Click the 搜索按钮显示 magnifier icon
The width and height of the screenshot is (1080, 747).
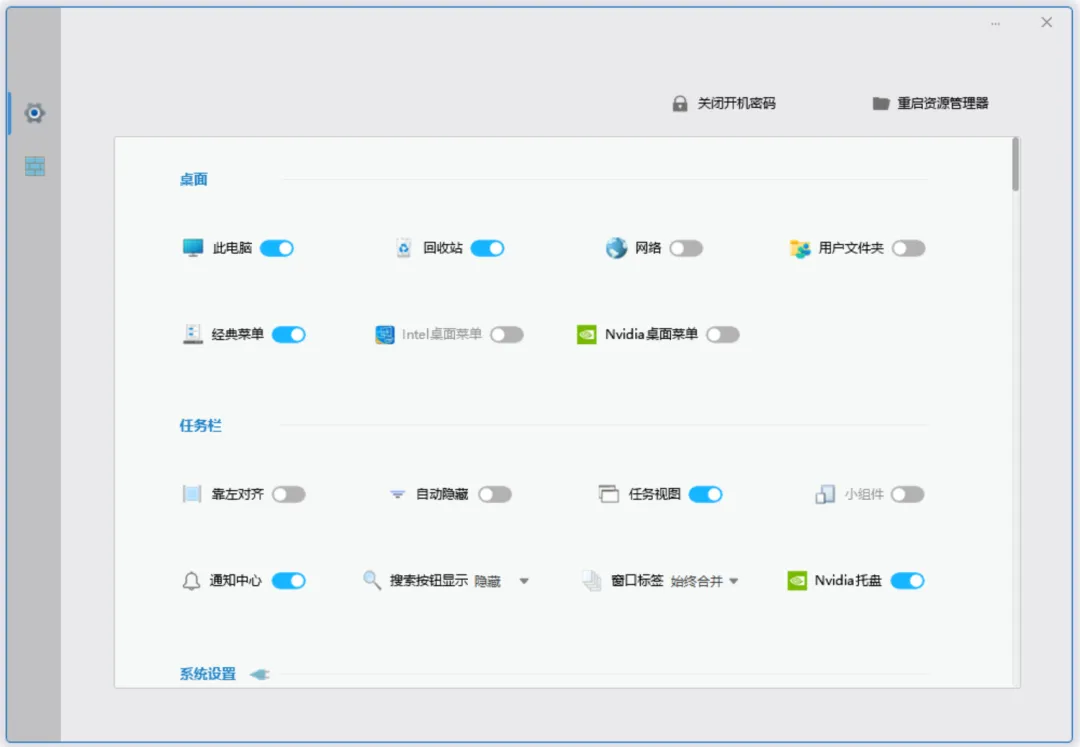click(371, 580)
